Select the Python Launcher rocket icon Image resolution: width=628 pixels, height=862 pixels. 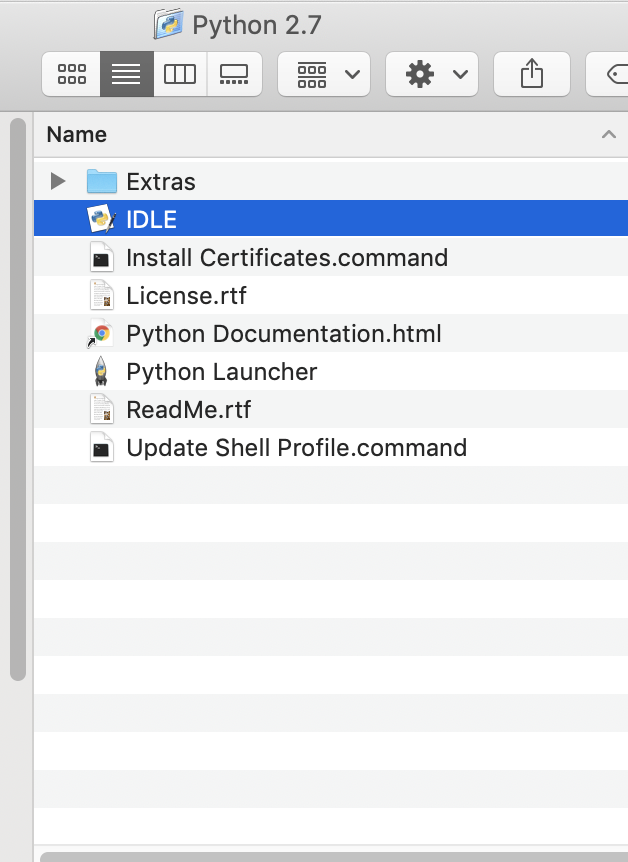pos(102,372)
